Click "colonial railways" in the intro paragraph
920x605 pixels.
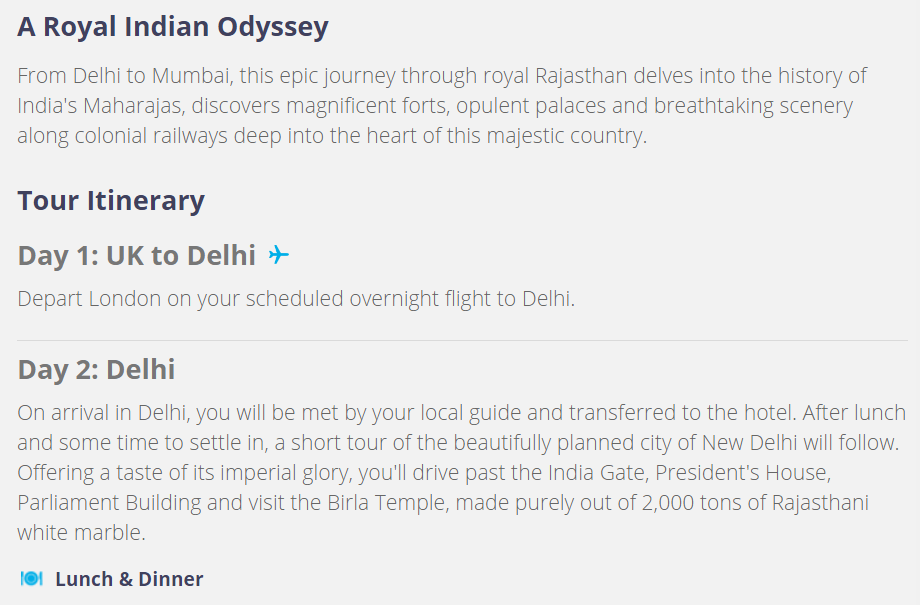click(151, 136)
